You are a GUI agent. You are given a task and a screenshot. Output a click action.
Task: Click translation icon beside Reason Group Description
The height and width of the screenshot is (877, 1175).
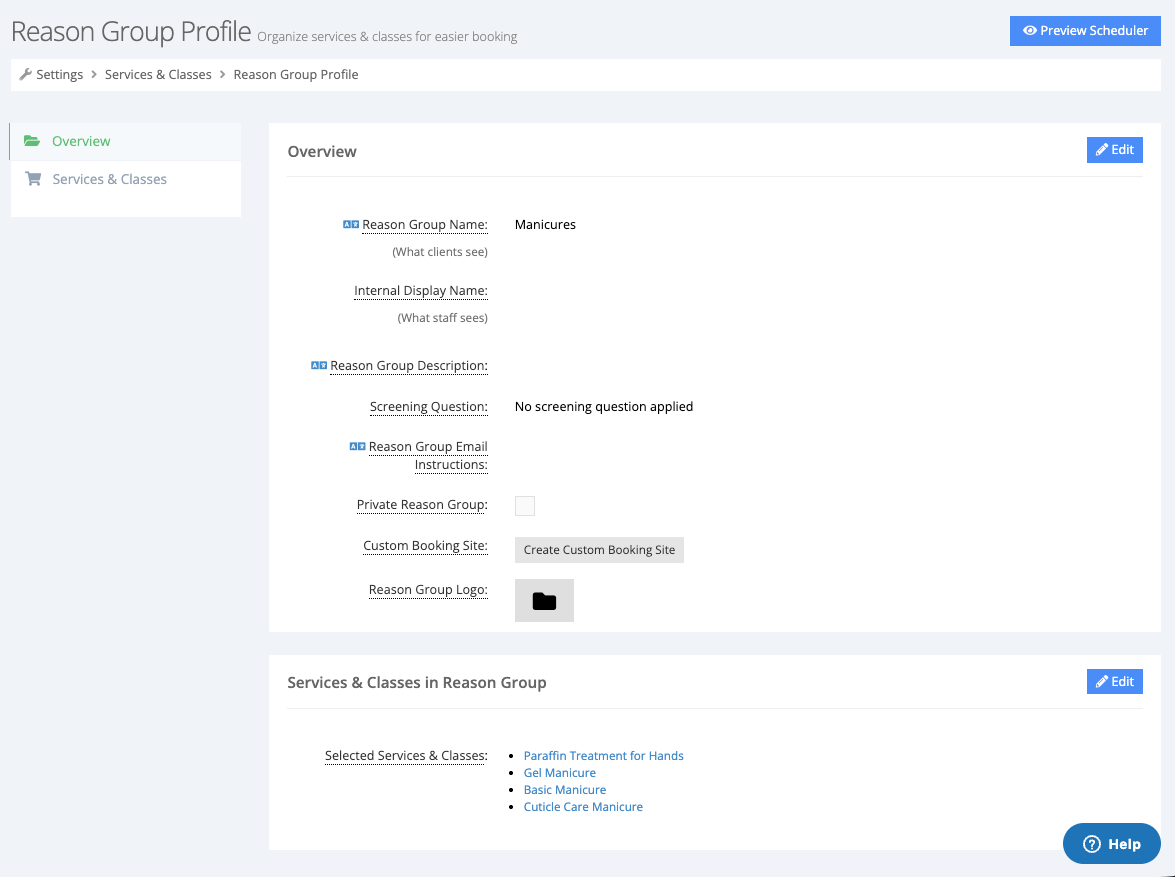coord(319,365)
